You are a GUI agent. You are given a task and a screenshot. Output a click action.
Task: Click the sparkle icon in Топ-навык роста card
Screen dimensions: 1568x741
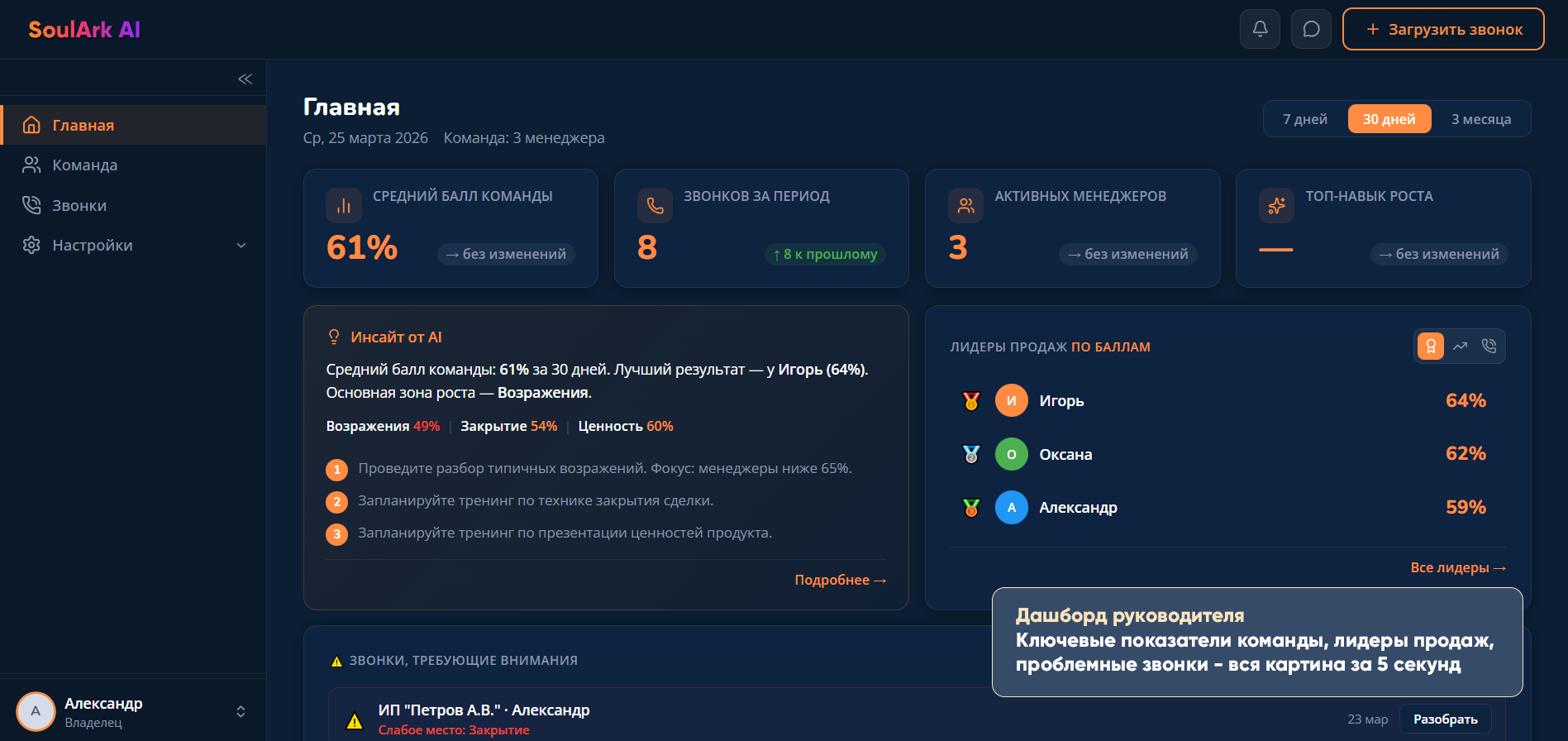point(1276,206)
